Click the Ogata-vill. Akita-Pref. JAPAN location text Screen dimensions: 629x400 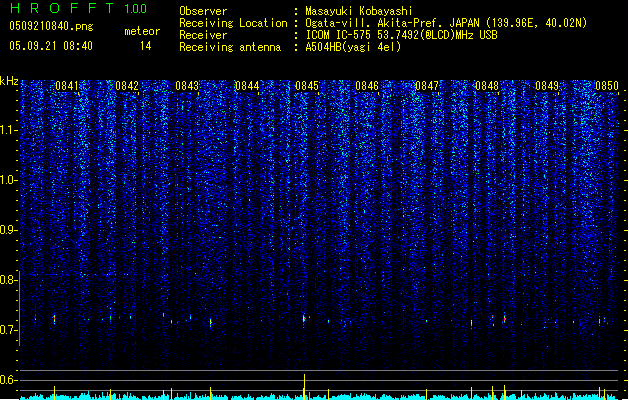[x=446, y=23]
